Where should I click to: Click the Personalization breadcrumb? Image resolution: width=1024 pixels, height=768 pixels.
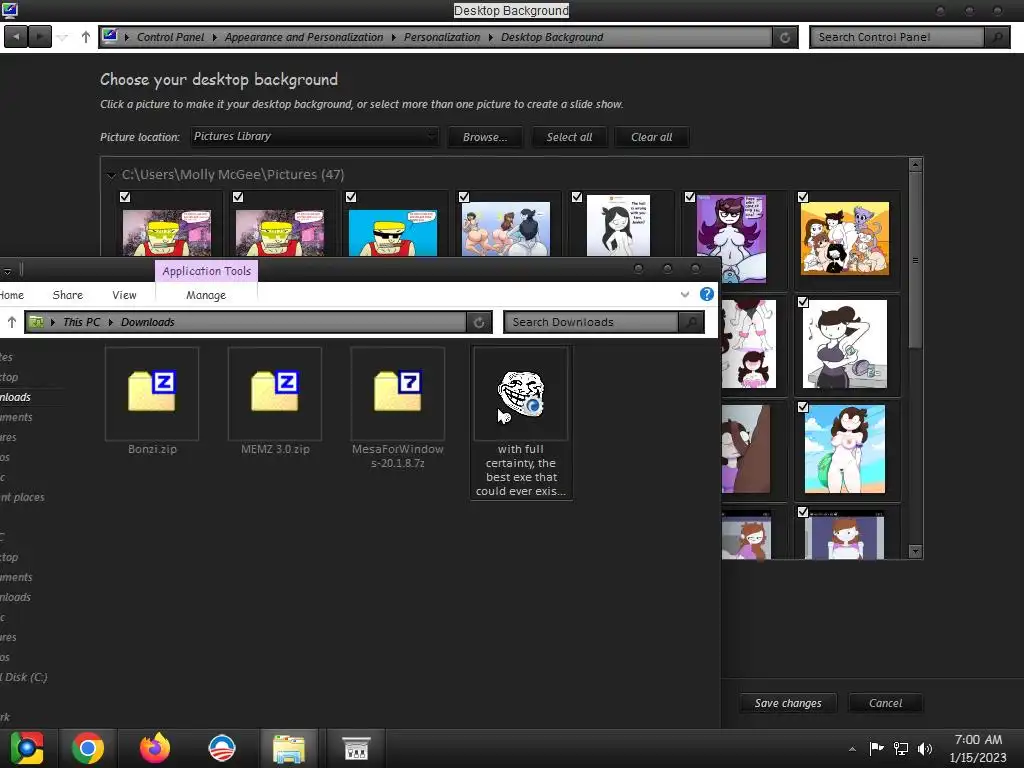(442, 37)
